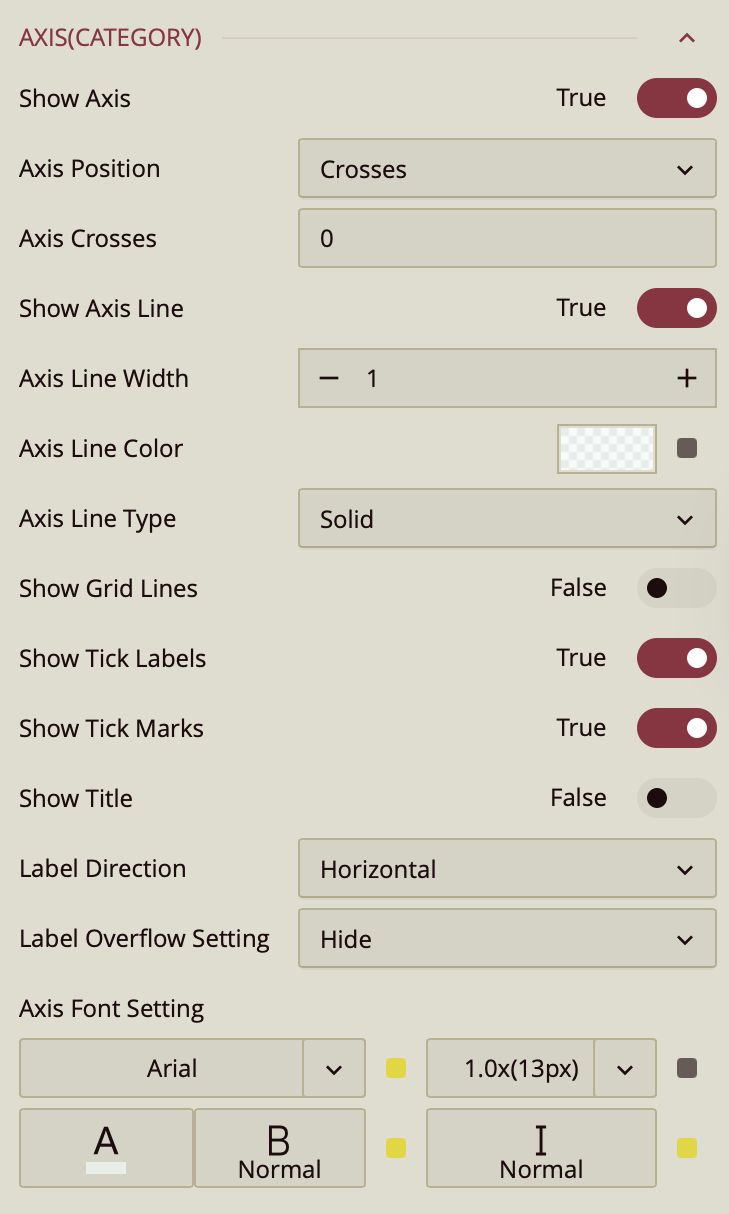Open the Axis Line Color swatch
Screen dimensions: 729x1214
pos(607,448)
